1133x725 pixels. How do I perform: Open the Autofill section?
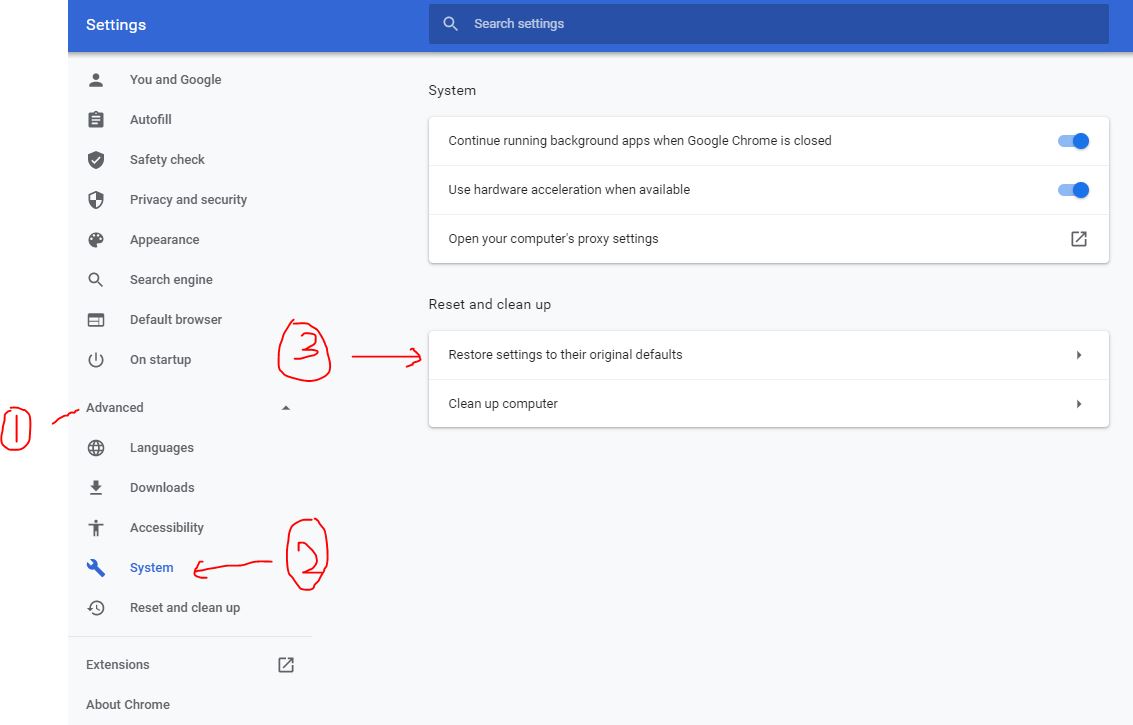150,119
